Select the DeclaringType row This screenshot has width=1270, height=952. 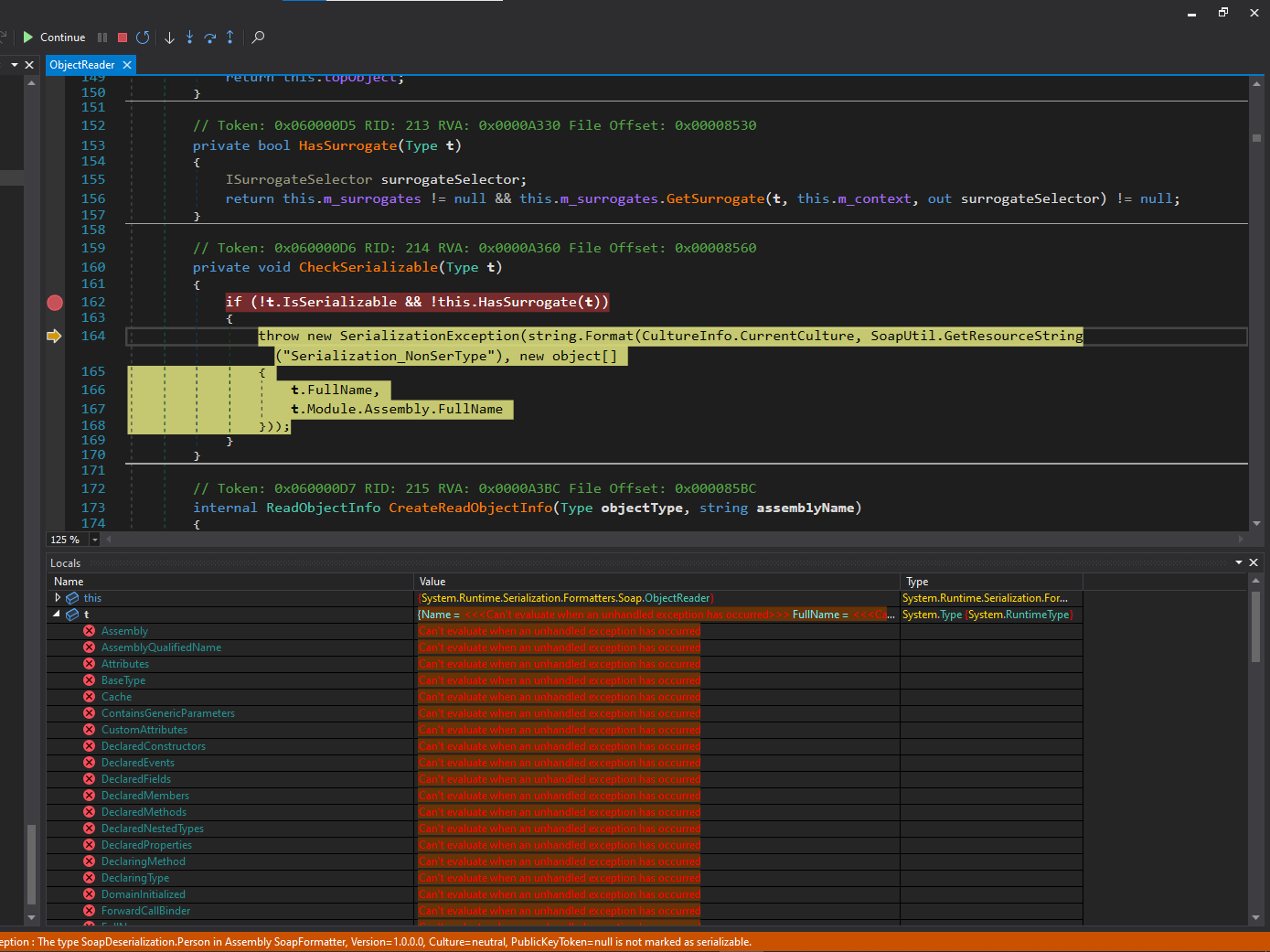pyautogui.click(x=565, y=878)
